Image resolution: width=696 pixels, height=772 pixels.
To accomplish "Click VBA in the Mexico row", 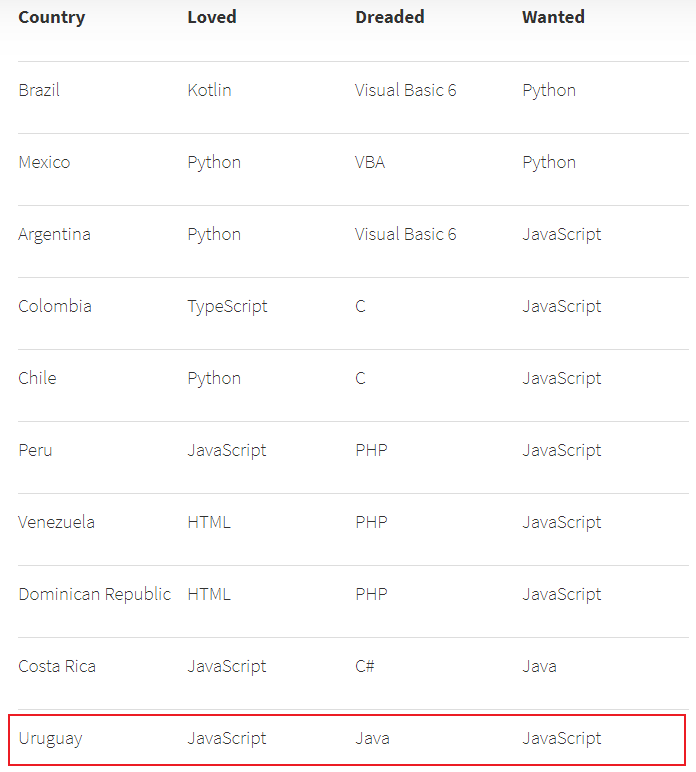I will point(372,162).
